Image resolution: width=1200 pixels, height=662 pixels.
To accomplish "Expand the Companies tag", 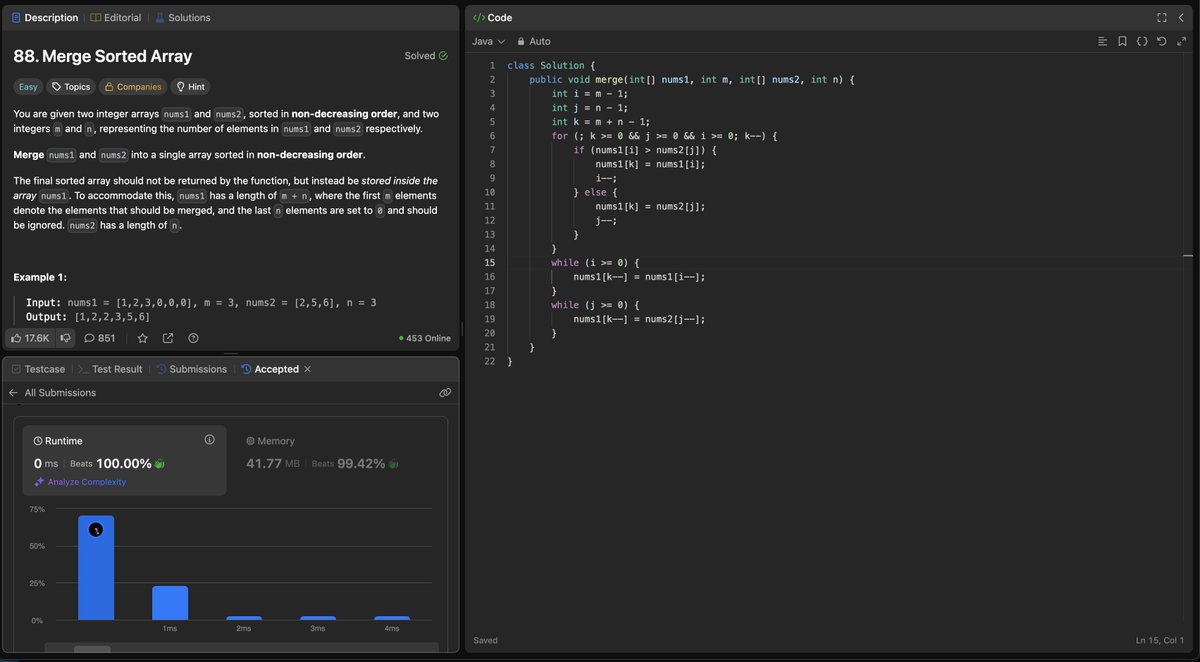I will (133, 87).
